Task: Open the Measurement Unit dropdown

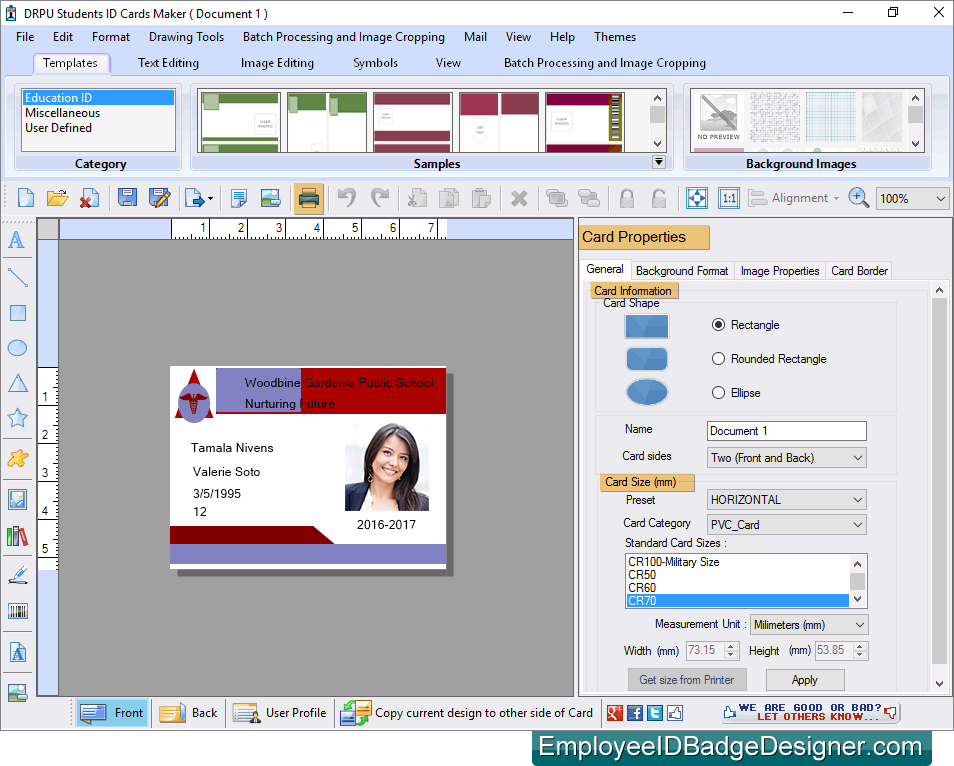Action: tap(807, 624)
